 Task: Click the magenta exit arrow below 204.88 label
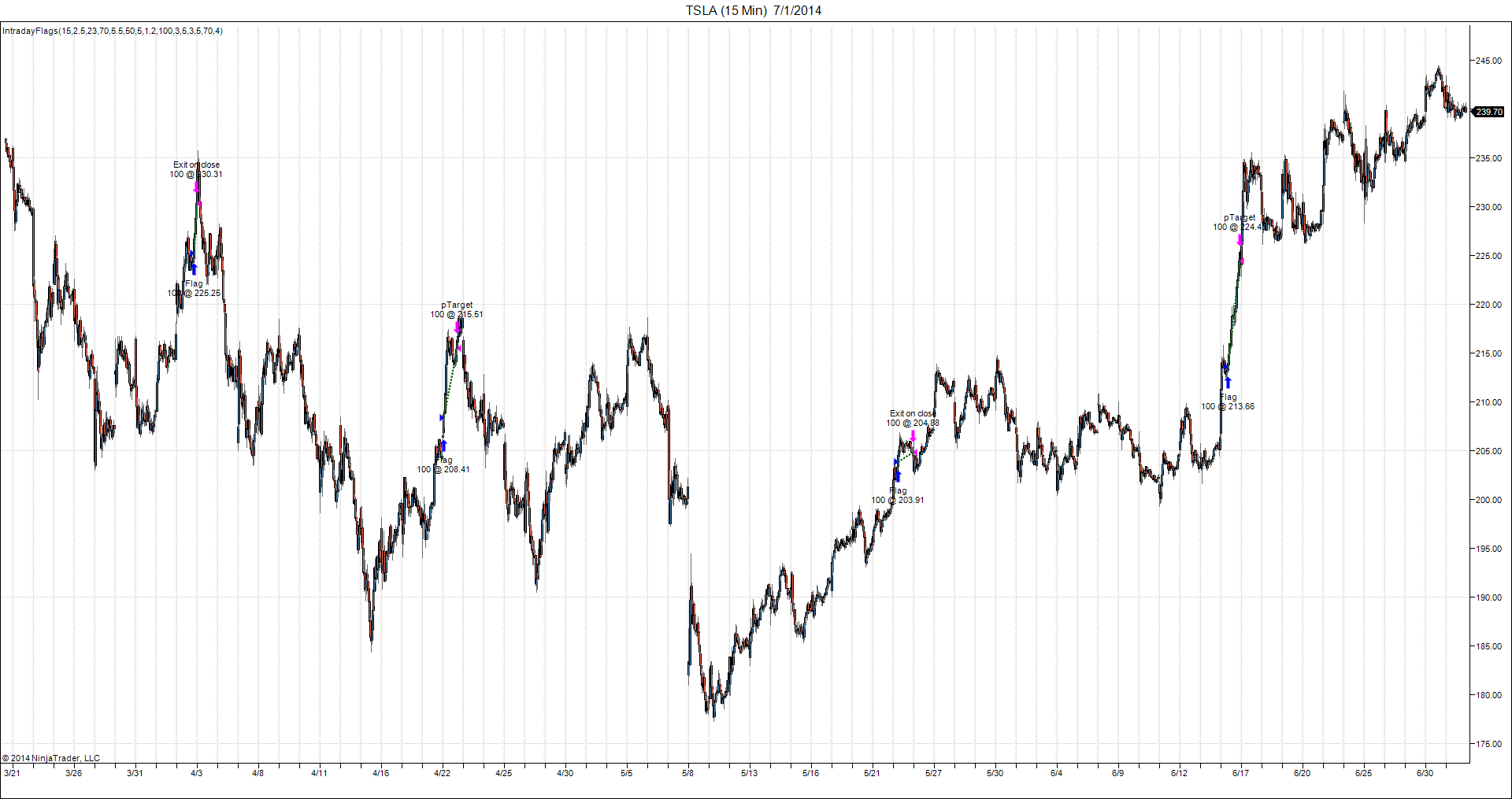coord(913,435)
